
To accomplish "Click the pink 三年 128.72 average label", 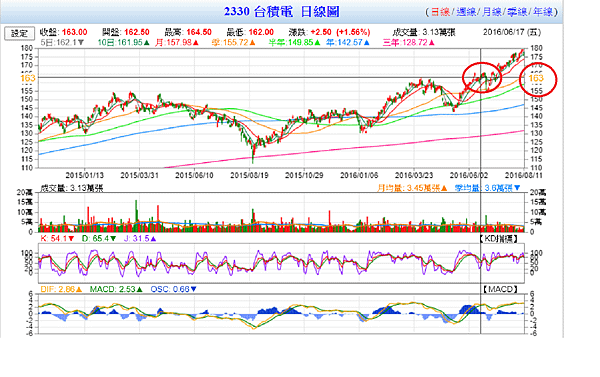I will pyautogui.click(x=409, y=42).
